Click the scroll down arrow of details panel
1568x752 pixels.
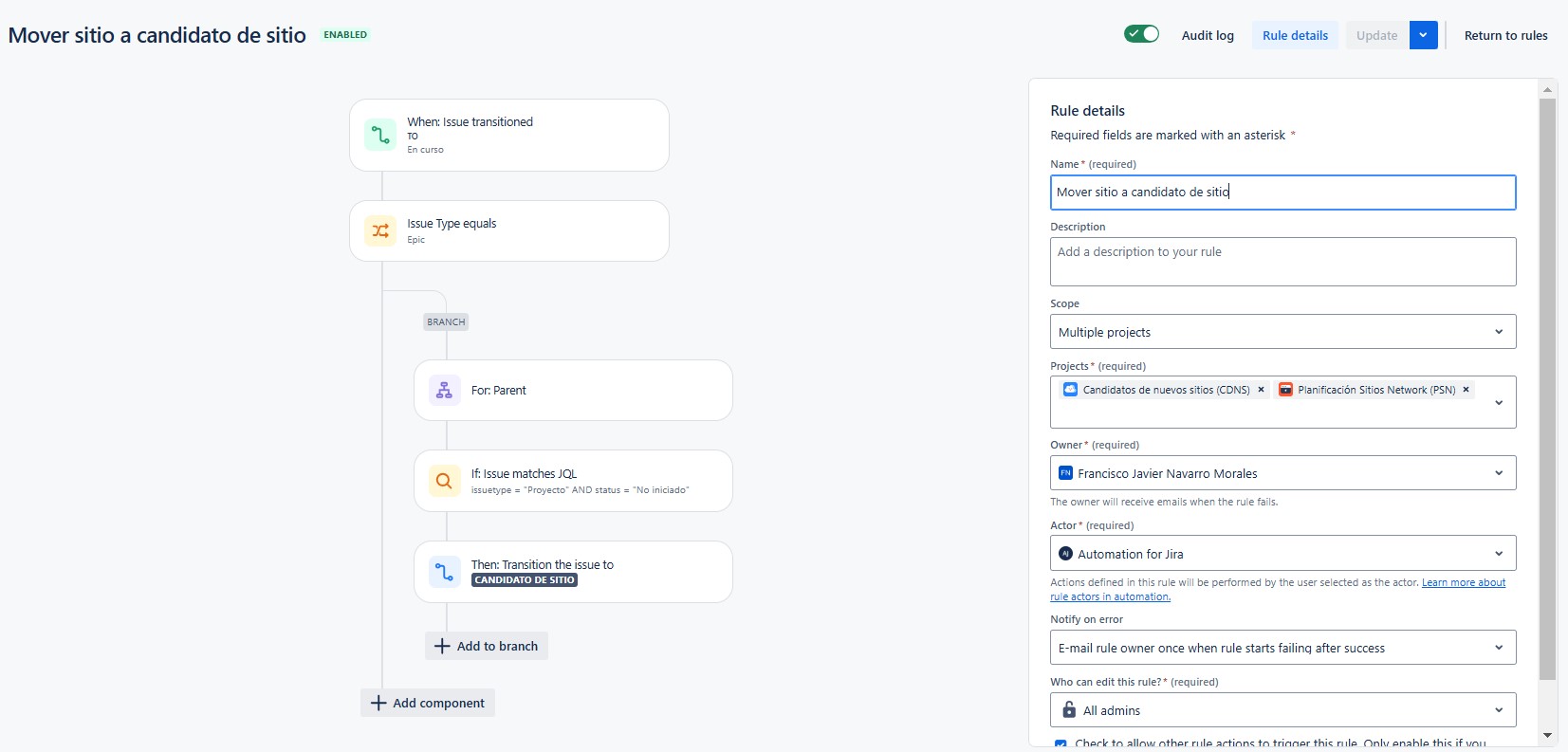(x=1547, y=735)
